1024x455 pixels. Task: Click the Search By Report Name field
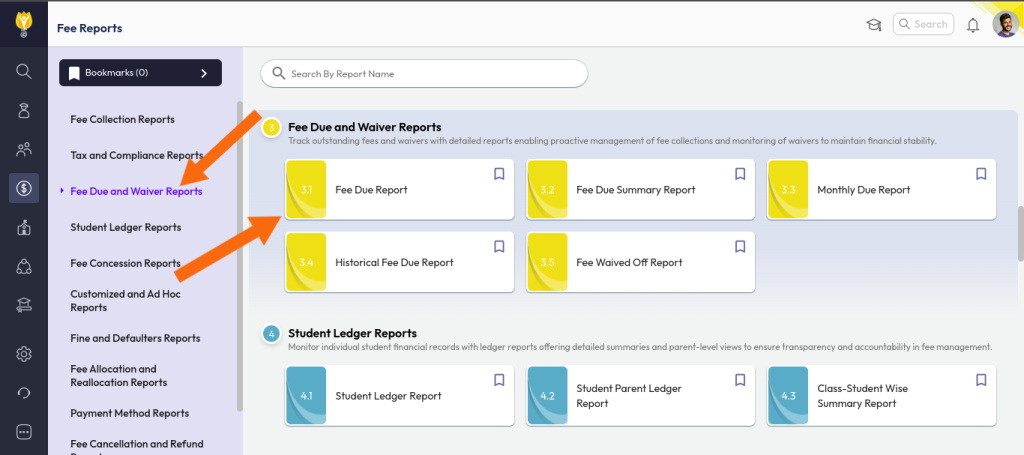click(x=424, y=74)
